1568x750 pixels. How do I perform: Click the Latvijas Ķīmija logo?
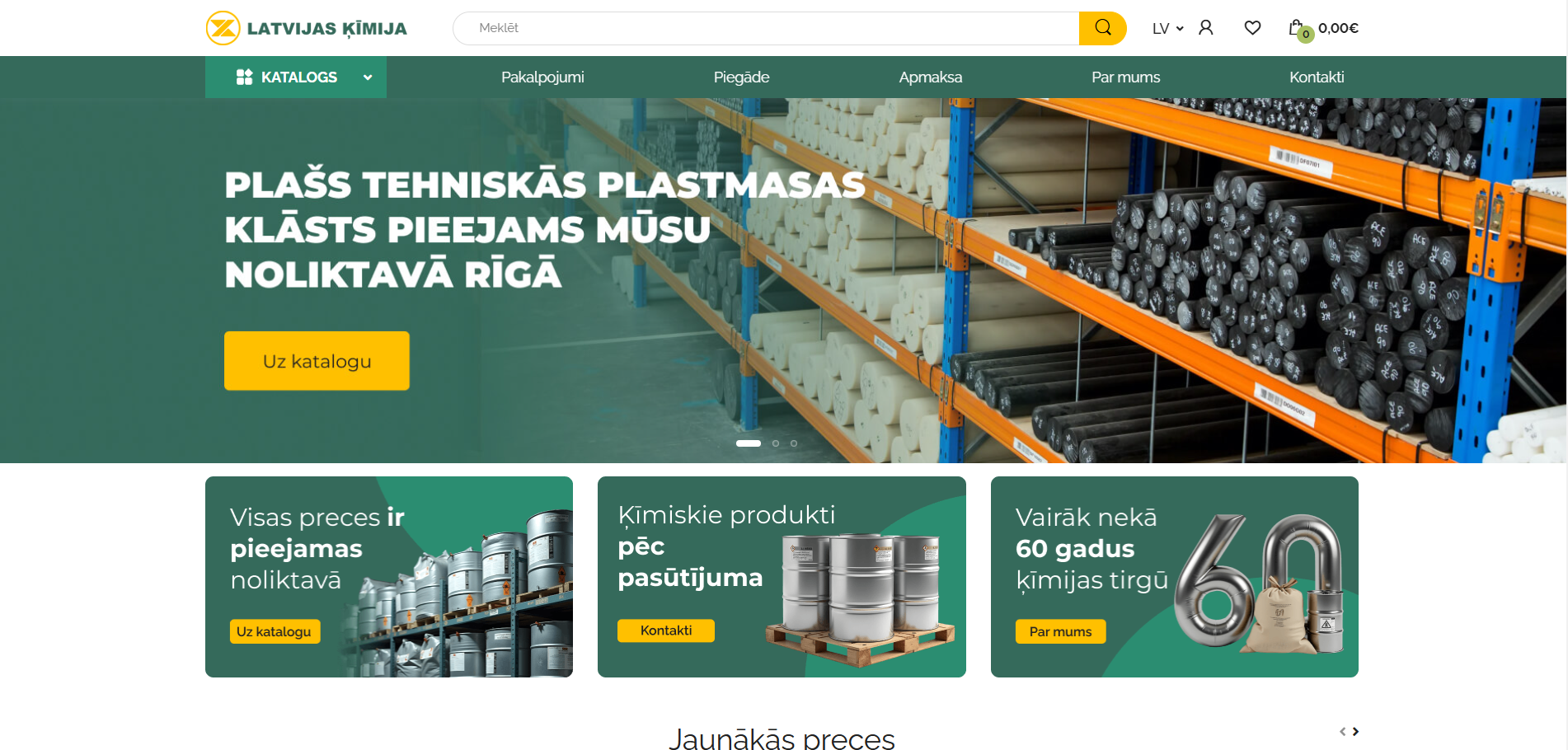pos(307,28)
